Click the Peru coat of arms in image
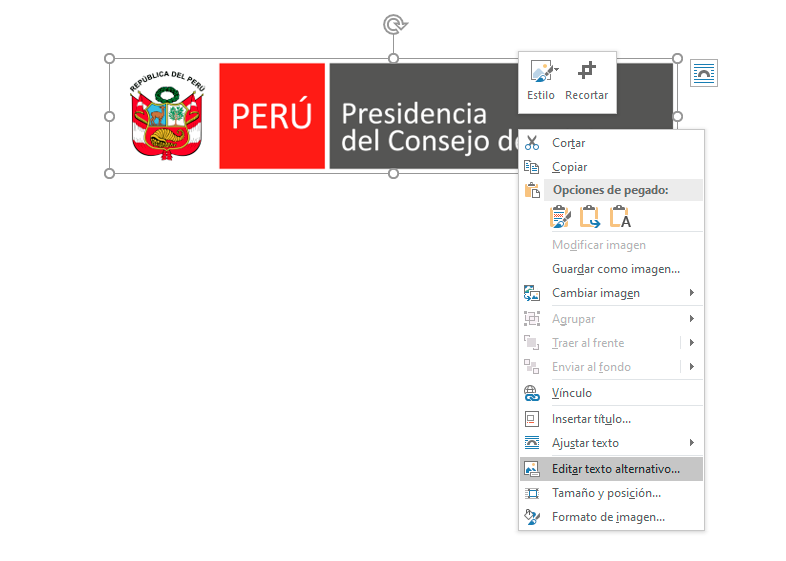The image size is (786, 561). [166, 114]
